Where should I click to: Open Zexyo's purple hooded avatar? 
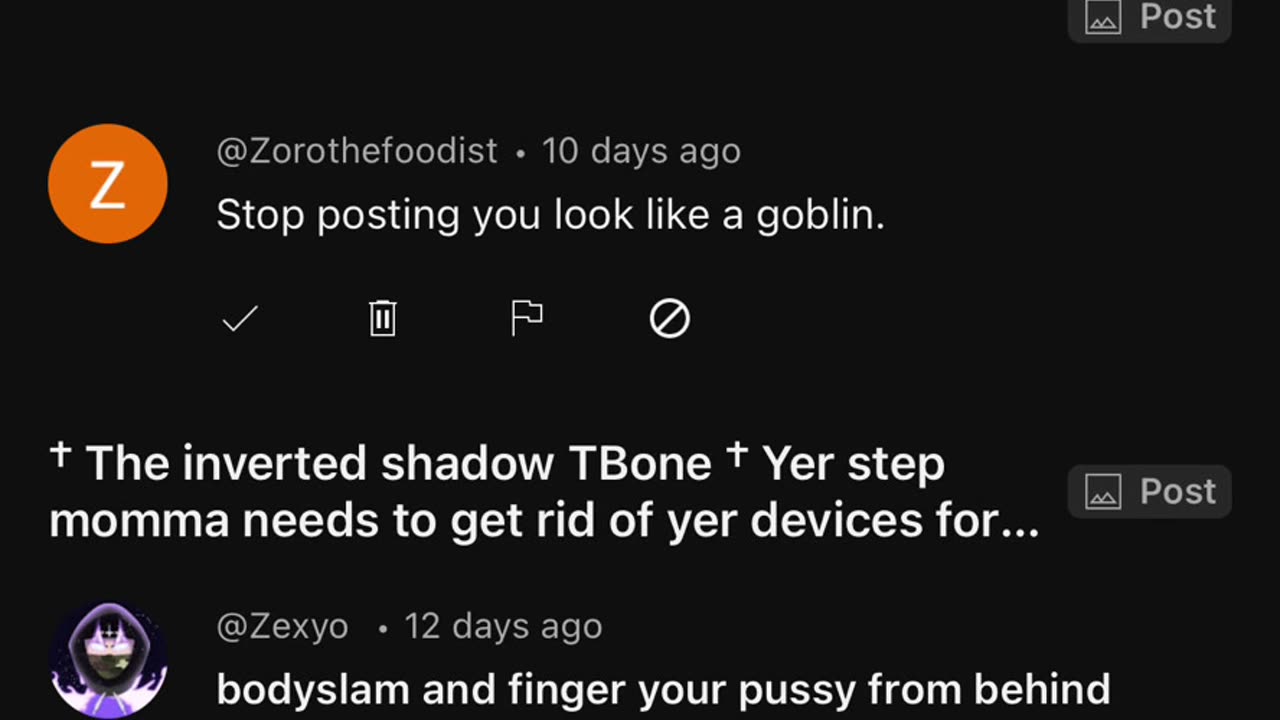click(108, 658)
